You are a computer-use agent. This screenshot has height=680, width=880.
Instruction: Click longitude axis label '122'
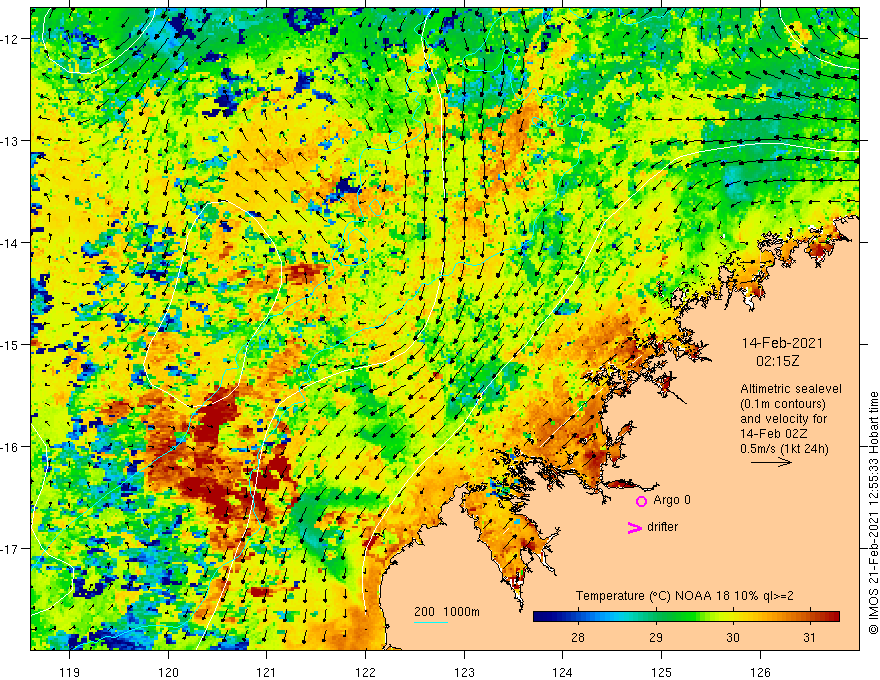365,672
